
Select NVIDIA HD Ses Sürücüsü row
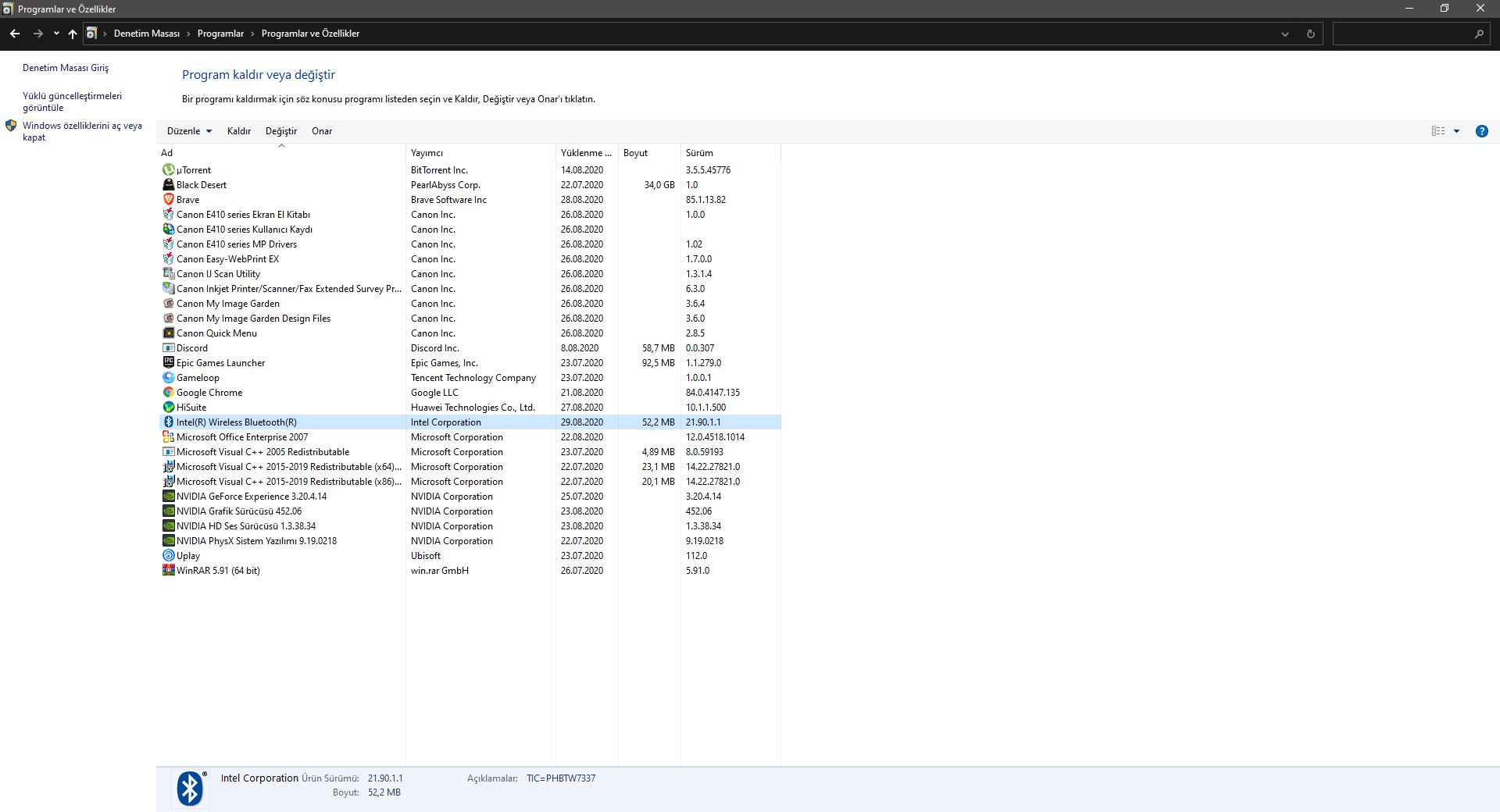470,525
